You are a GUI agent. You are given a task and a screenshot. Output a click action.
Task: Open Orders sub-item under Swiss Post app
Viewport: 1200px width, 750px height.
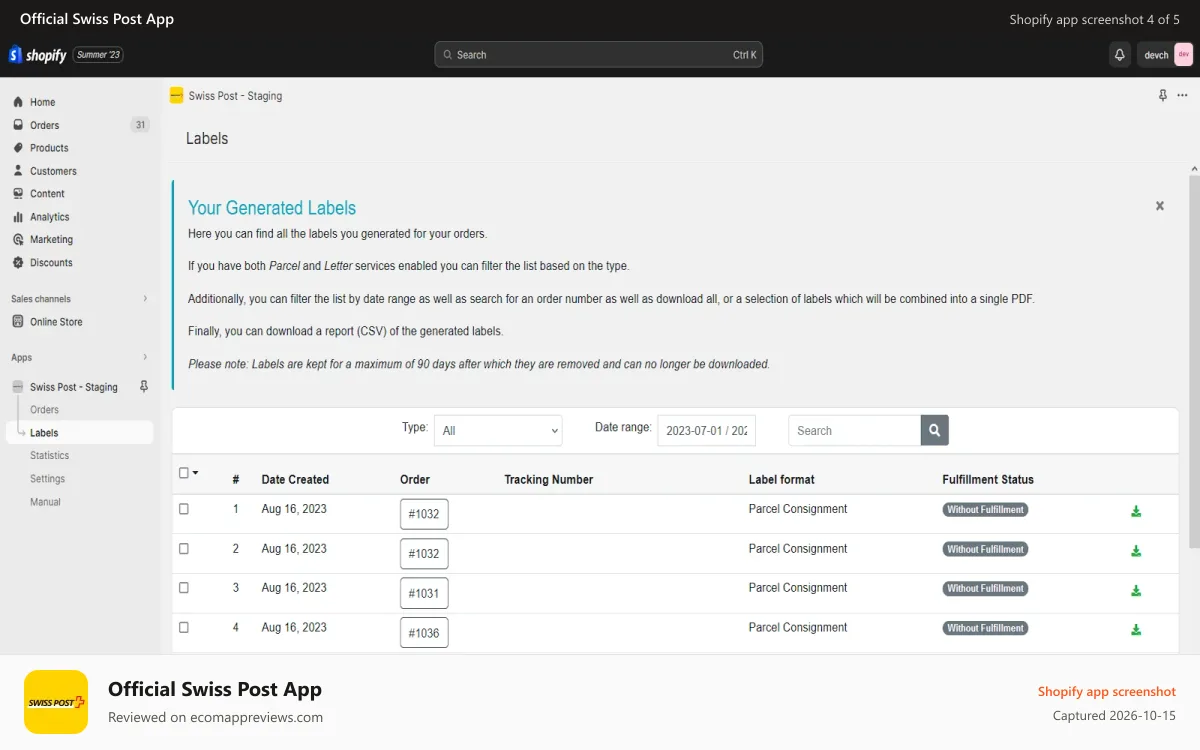(44, 410)
